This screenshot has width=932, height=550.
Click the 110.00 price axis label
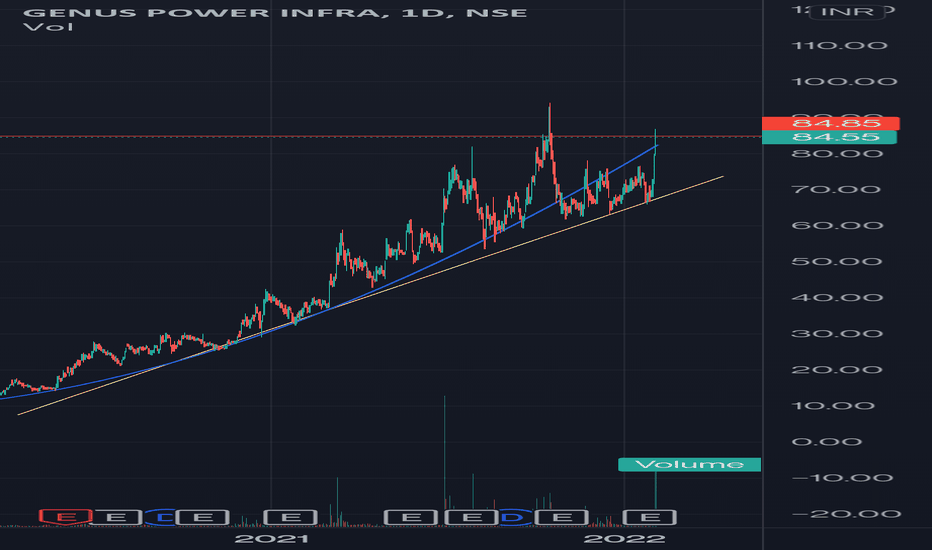[x=839, y=45]
